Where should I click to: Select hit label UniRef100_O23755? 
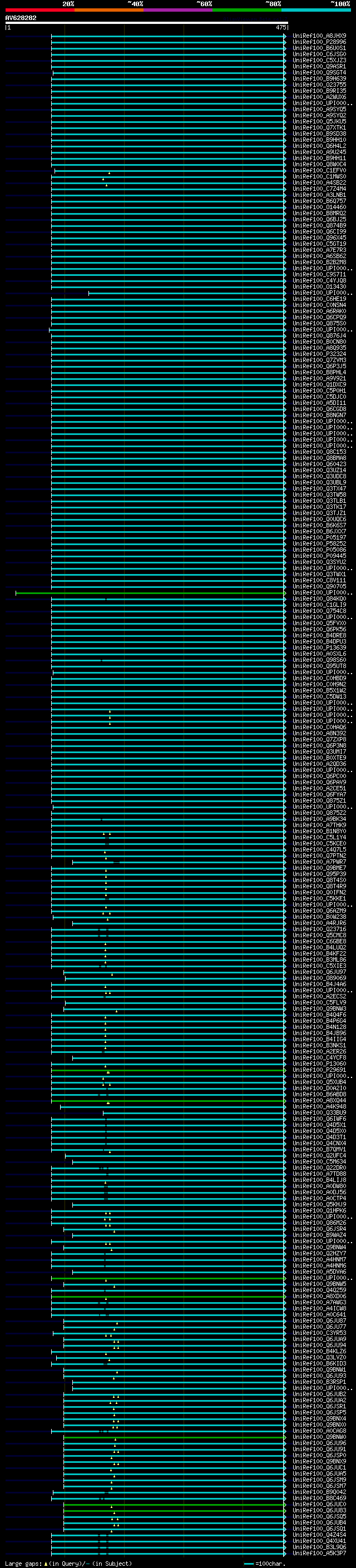coord(319,85)
